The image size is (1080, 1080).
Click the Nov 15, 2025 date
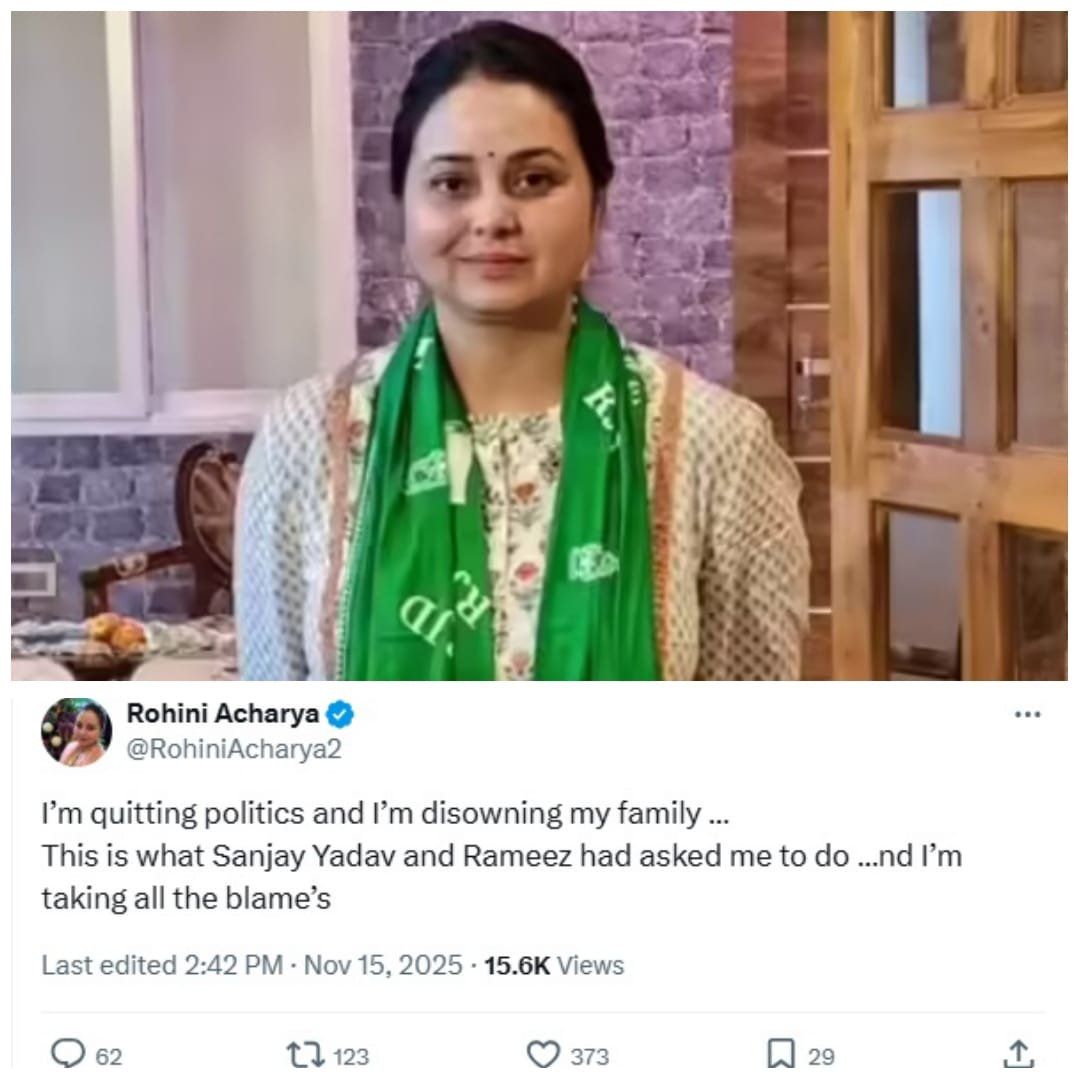383,965
